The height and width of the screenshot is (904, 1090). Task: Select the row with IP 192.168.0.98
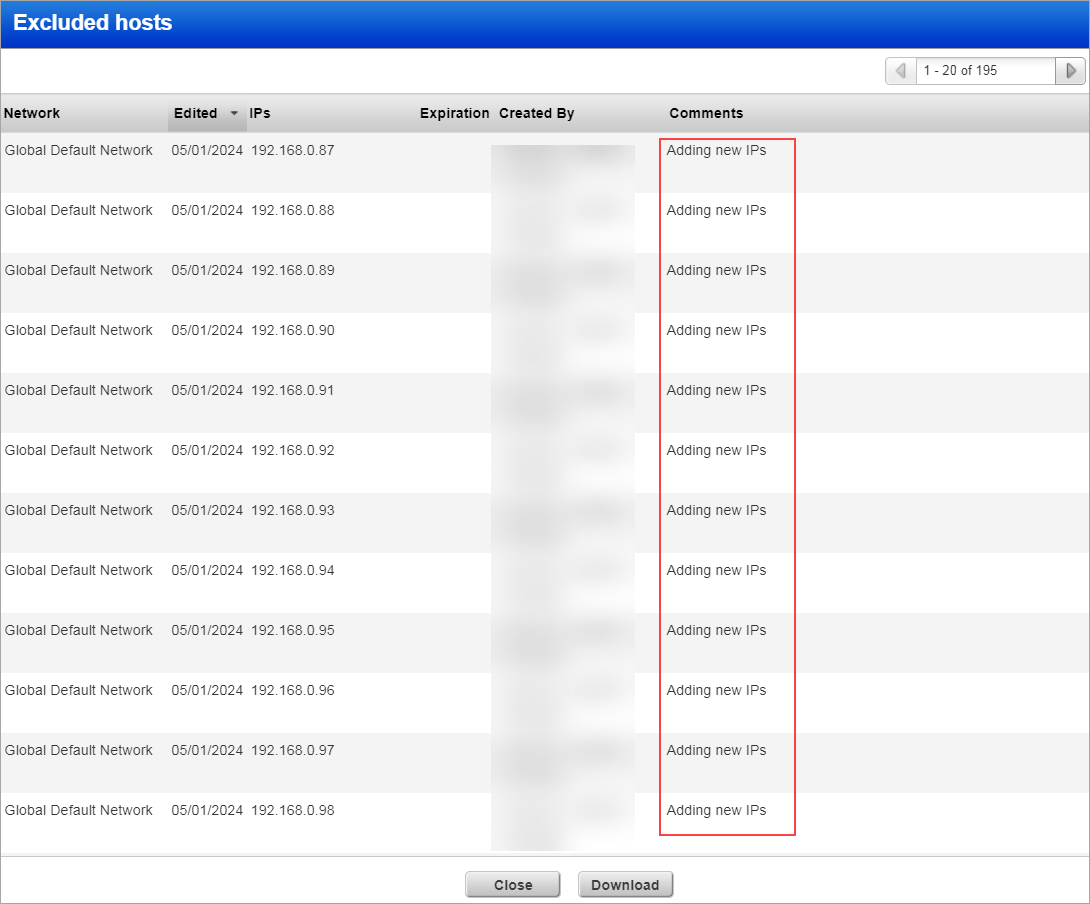[300, 810]
